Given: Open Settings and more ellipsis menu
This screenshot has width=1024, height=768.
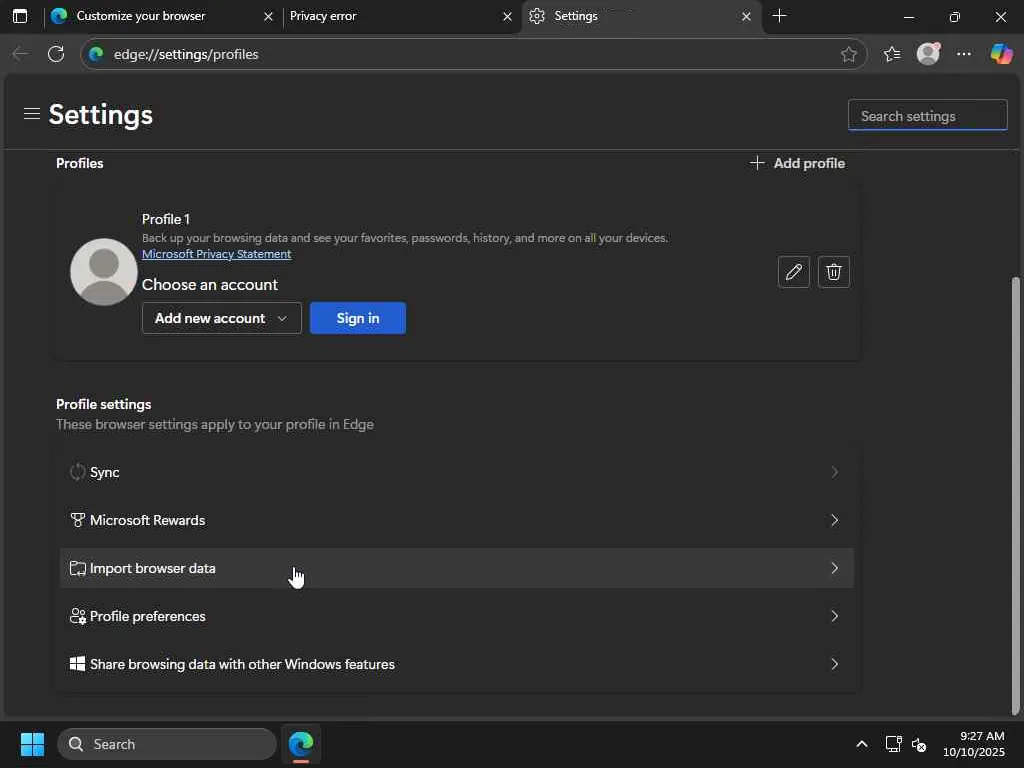Looking at the screenshot, I should coord(964,54).
